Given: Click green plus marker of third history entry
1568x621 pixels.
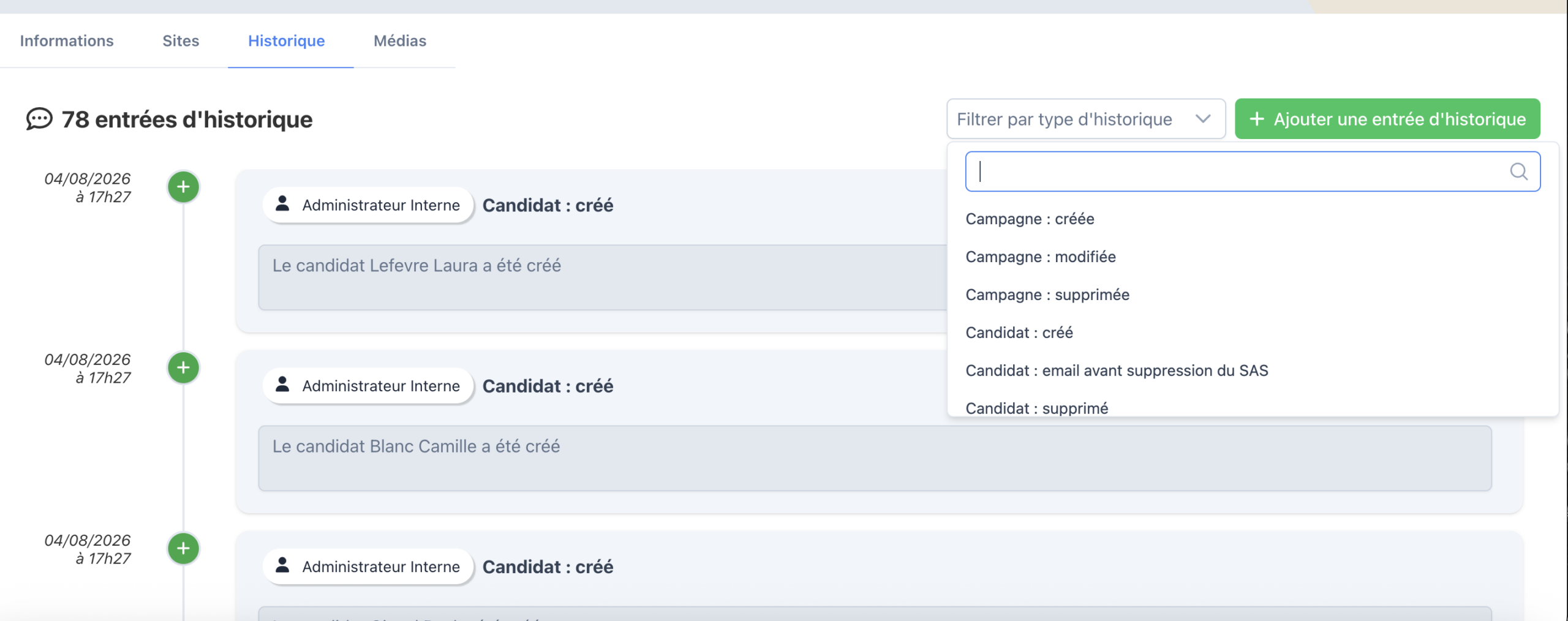Looking at the screenshot, I should click(x=183, y=548).
